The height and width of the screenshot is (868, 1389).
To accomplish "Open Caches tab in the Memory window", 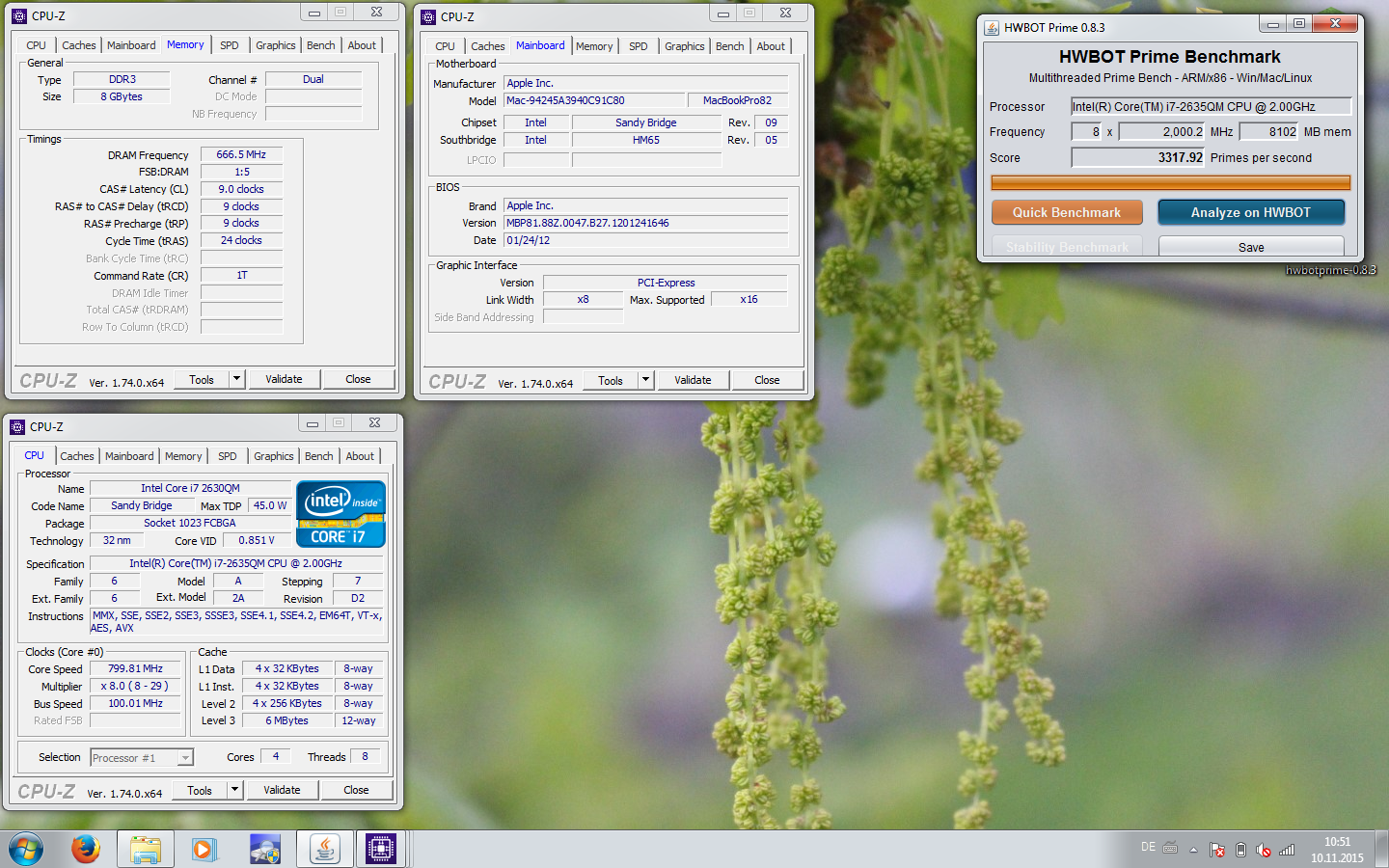I will coord(79,45).
